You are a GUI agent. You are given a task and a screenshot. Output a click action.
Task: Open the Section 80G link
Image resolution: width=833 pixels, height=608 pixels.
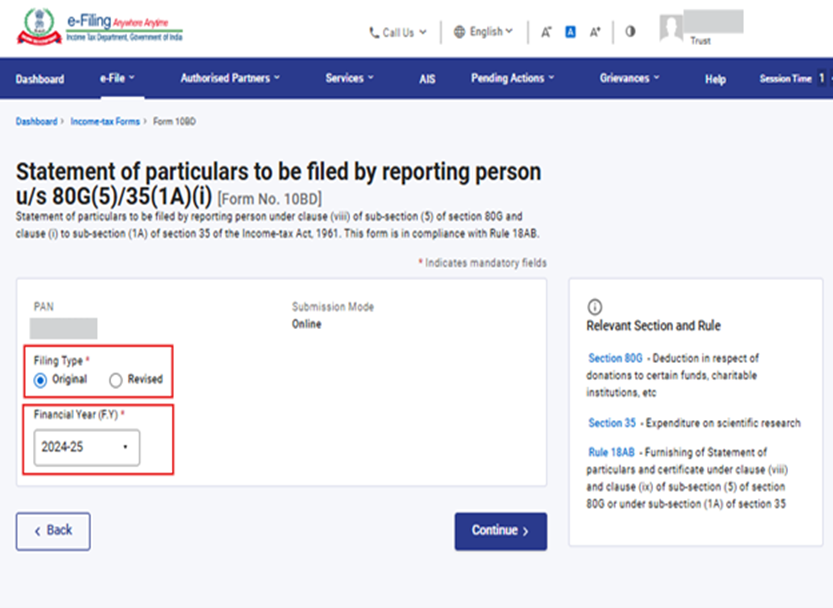tap(615, 358)
